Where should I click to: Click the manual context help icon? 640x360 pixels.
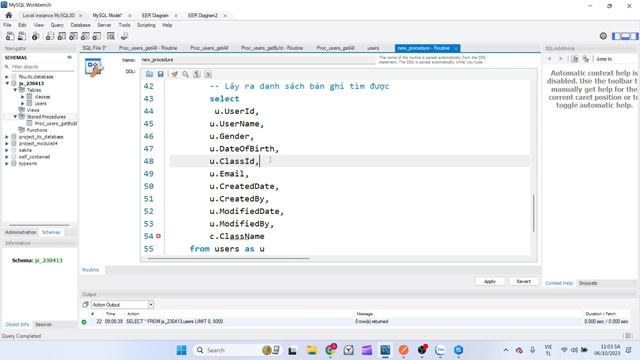(x=575, y=59)
